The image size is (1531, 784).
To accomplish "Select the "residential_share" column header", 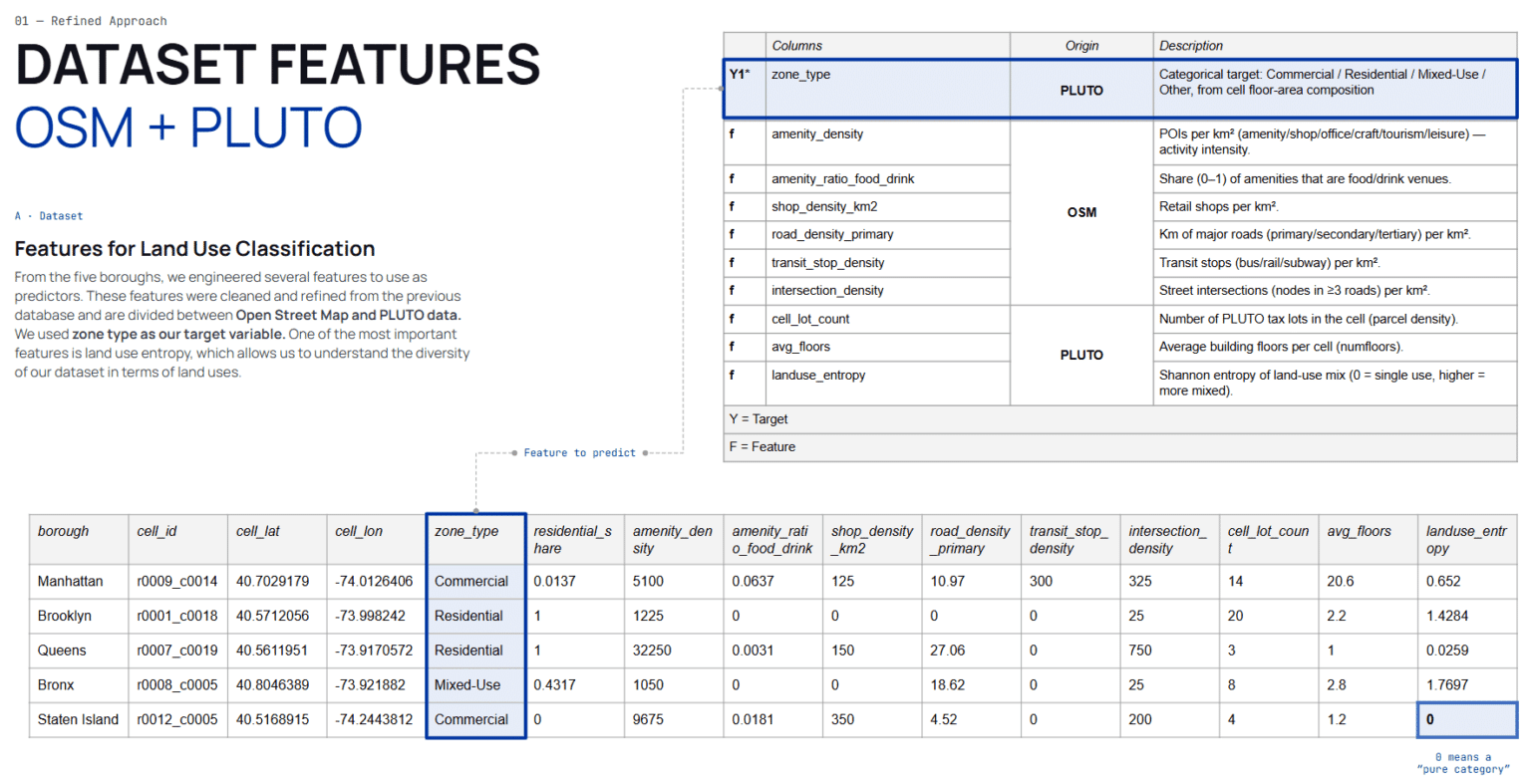I will pyautogui.click(x=573, y=540).
